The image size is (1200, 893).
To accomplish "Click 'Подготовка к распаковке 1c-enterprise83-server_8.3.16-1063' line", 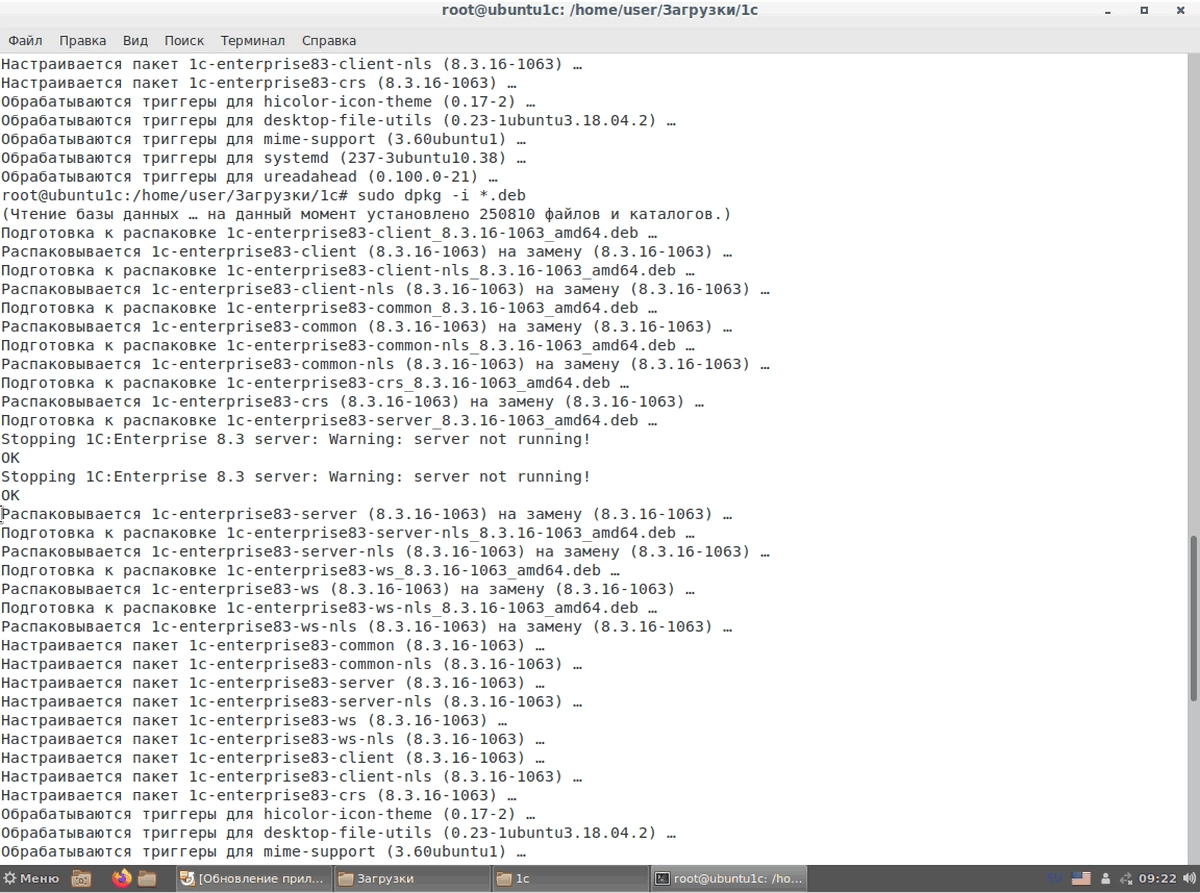I will [x=329, y=420].
